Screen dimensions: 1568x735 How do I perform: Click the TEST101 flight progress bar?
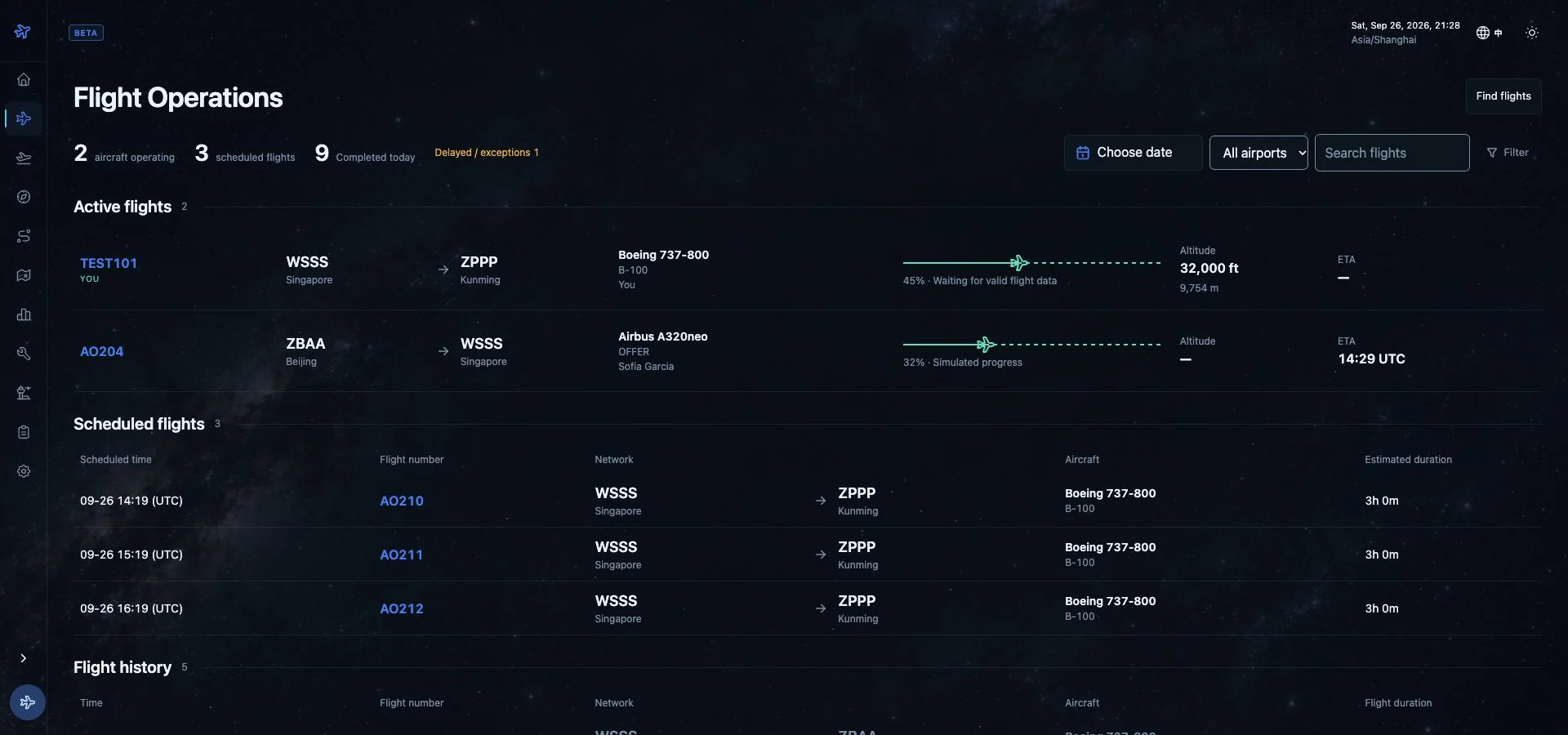[1031, 263]
